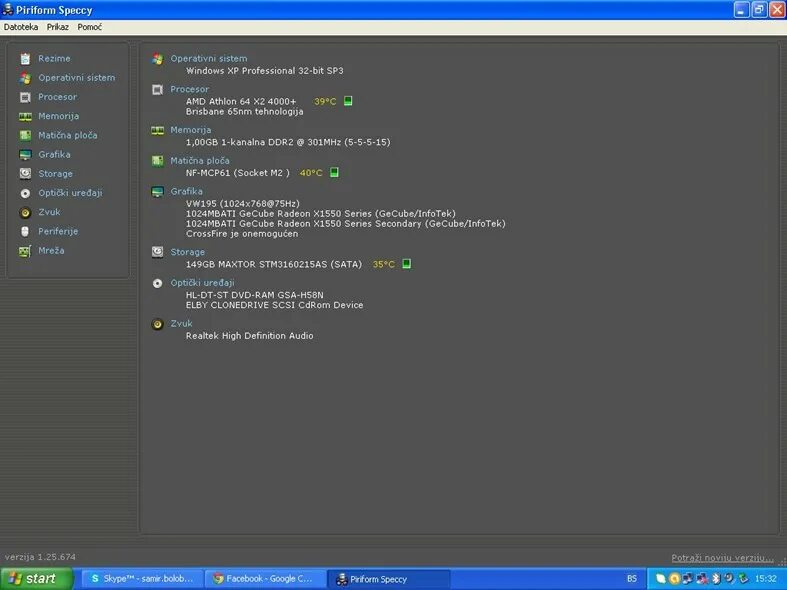Click the text AMD Athlon 64 X2 4000+
Viewport: 787px width, 590px height.
coord(241,101)
